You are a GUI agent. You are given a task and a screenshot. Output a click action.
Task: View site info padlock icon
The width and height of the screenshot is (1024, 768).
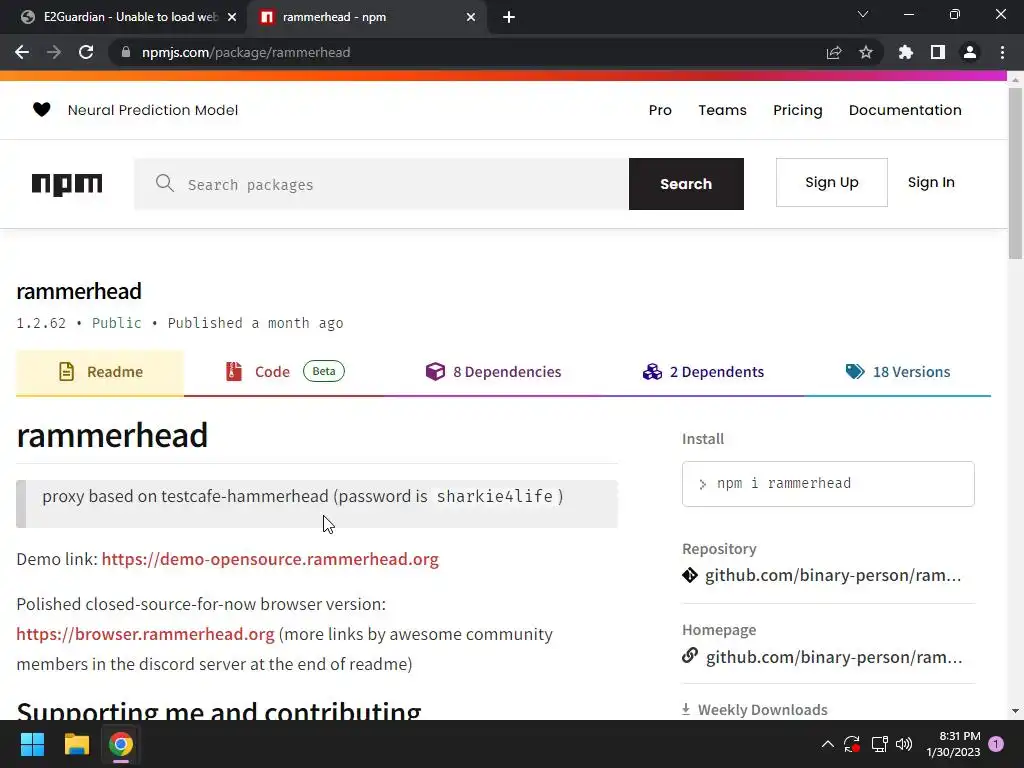click(x=126, y=52)
